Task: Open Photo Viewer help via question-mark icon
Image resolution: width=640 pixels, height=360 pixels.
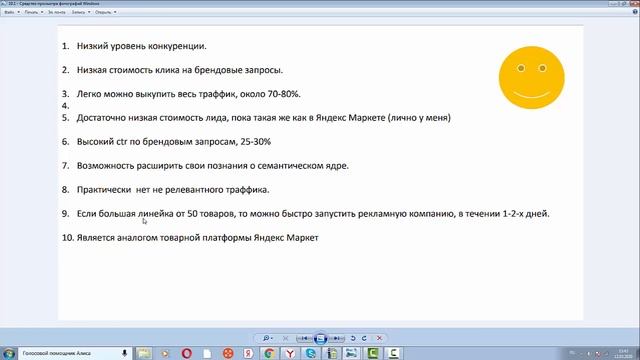Action: [635, 12]
